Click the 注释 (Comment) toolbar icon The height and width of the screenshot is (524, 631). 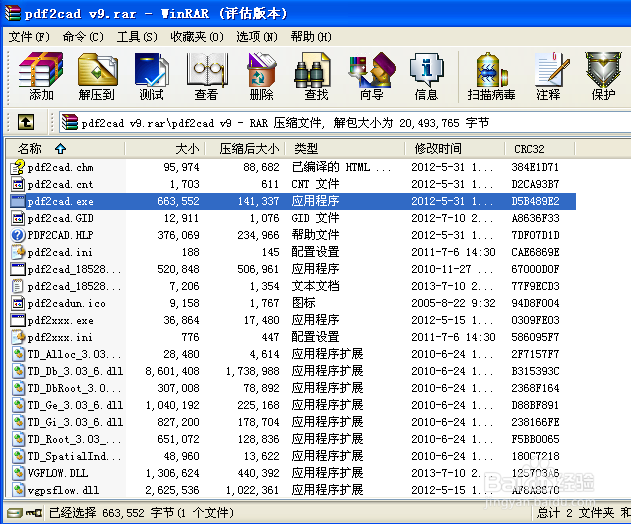point(549,76)
